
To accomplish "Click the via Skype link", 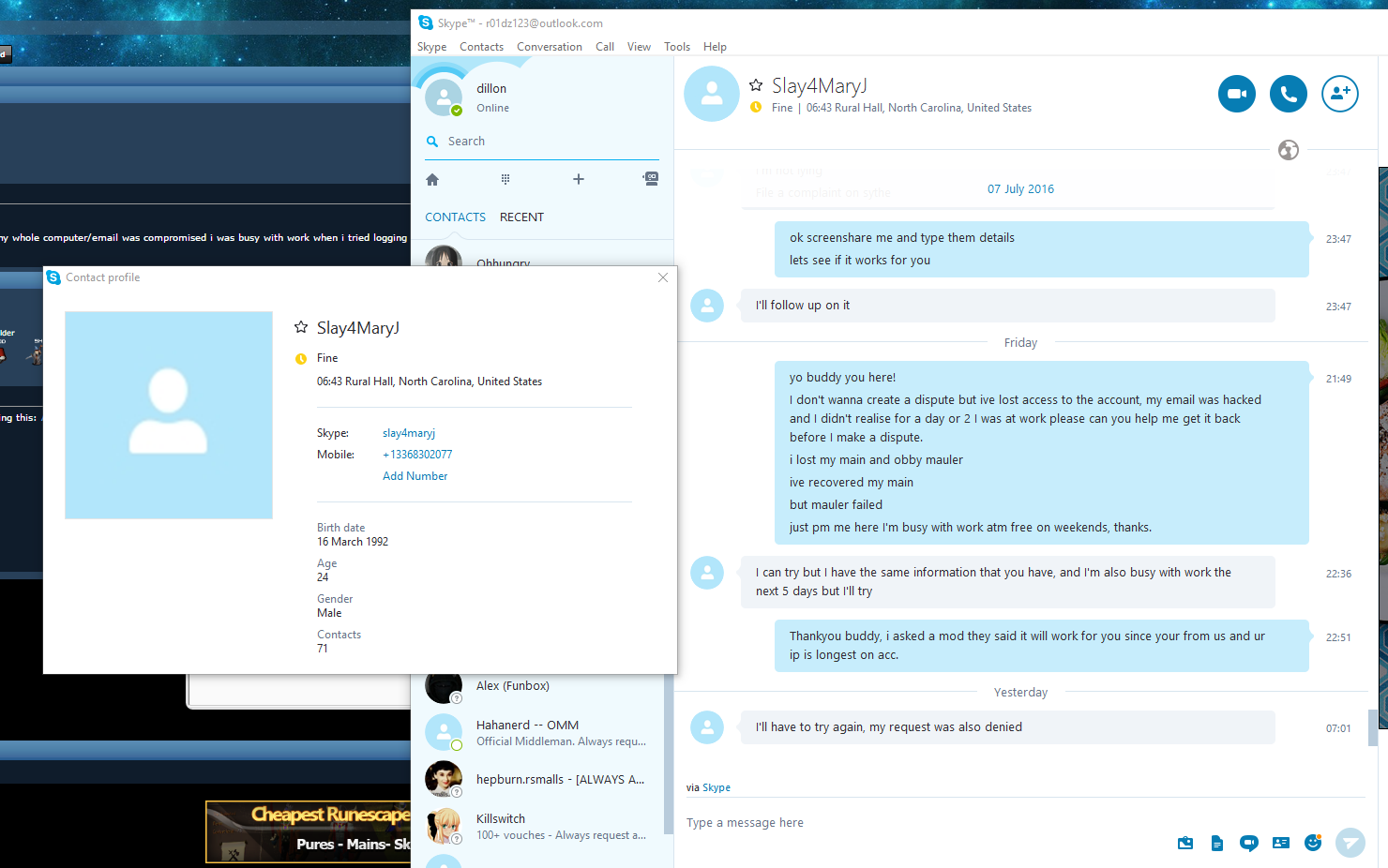I will [x=716, y=788].
